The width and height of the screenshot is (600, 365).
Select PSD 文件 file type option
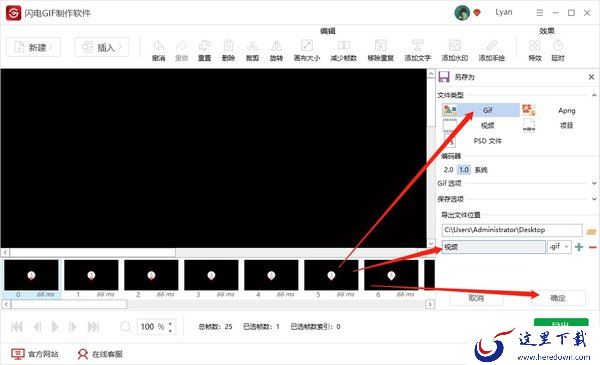(x=481, y=141)
